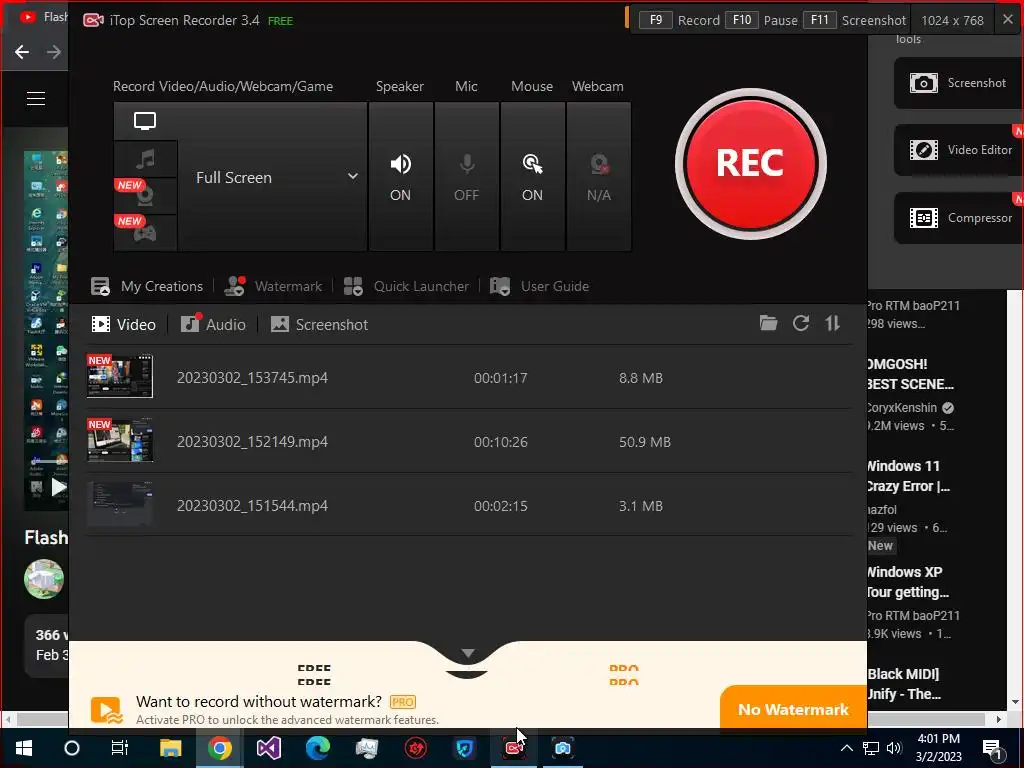Click F10 Pause hotkey label

[761, 20]
